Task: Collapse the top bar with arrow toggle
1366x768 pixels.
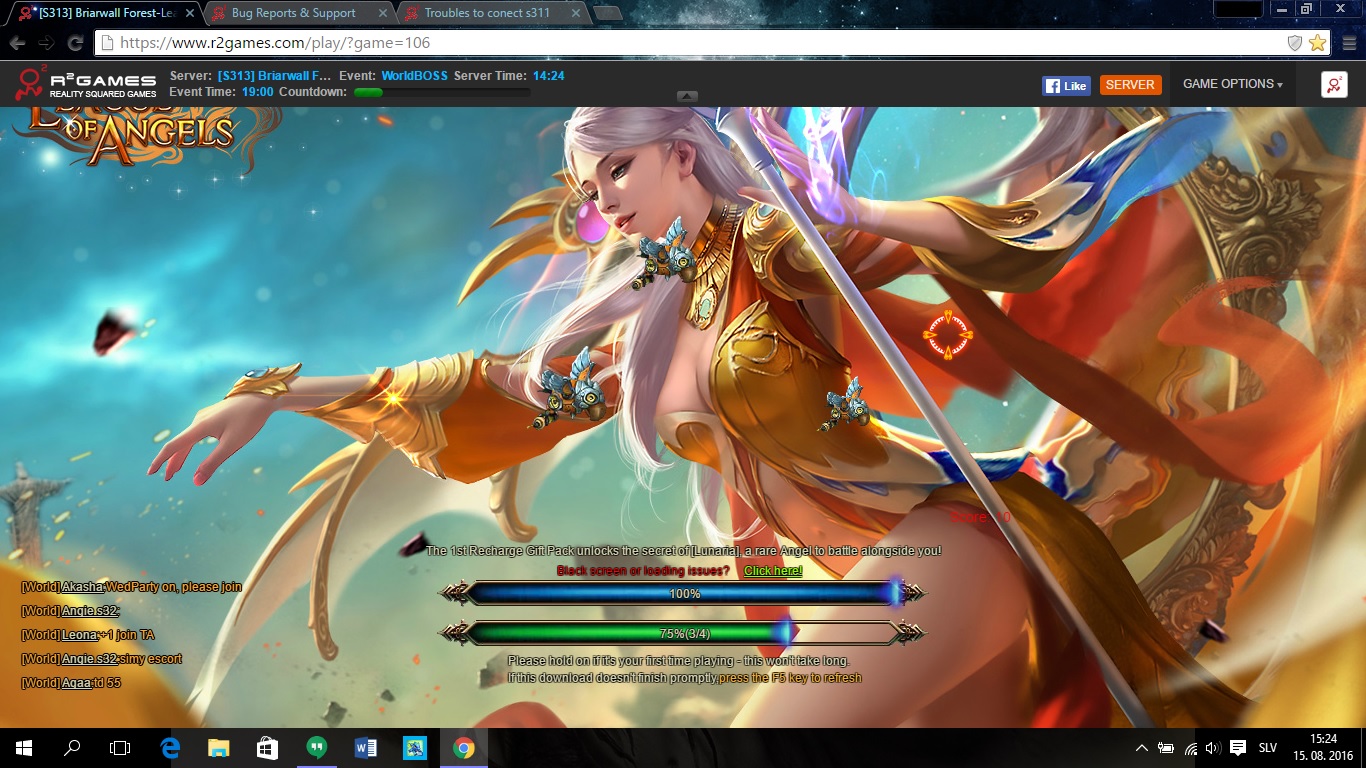Action: tap(687, 96)
